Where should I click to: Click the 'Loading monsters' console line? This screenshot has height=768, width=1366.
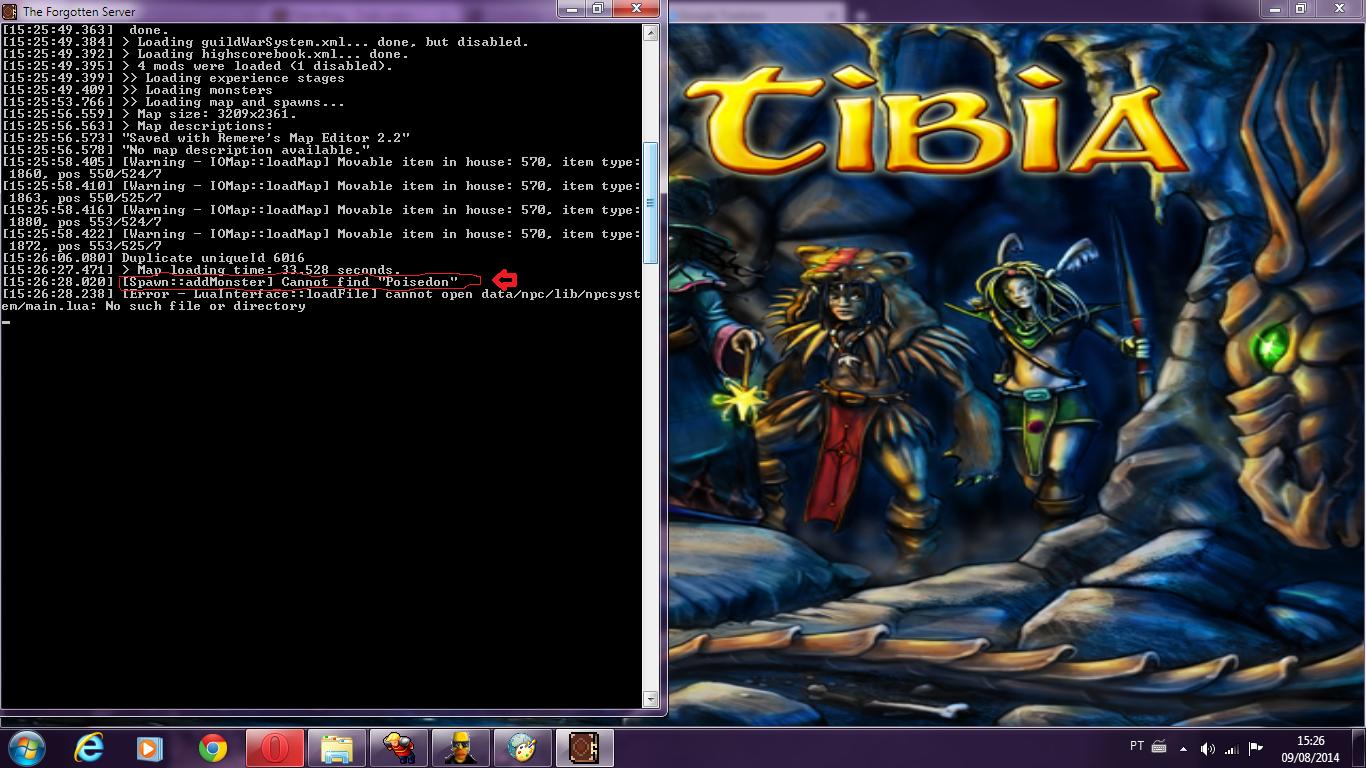137,90
